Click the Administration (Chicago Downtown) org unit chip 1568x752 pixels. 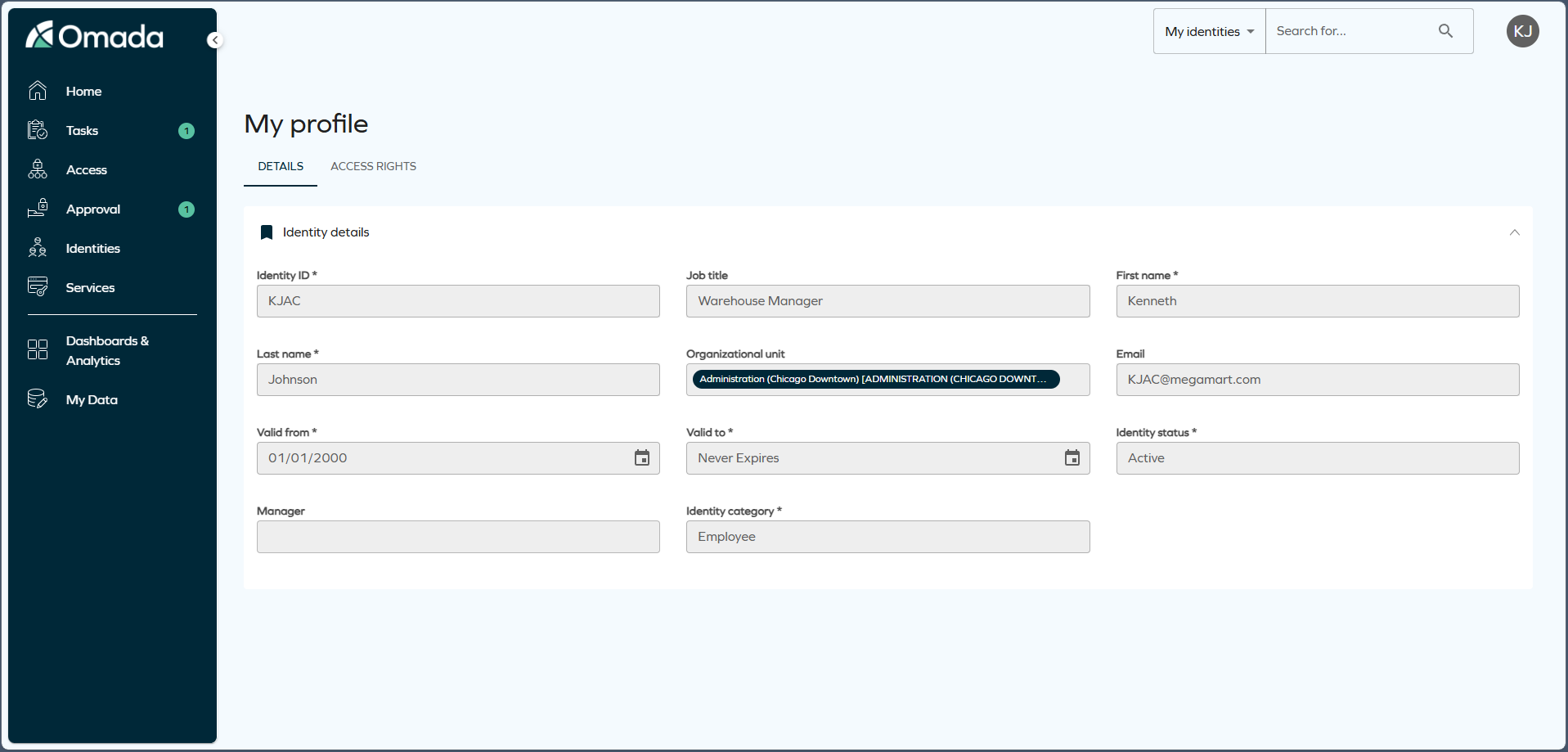876,379
